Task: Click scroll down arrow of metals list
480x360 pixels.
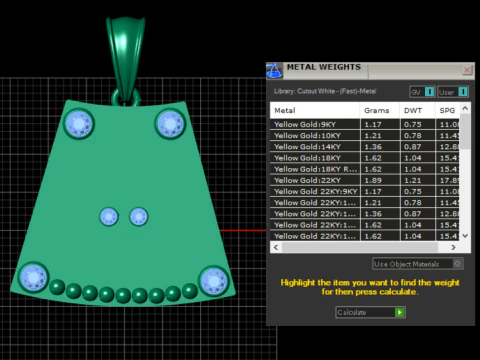Action: tap(465, 236)
